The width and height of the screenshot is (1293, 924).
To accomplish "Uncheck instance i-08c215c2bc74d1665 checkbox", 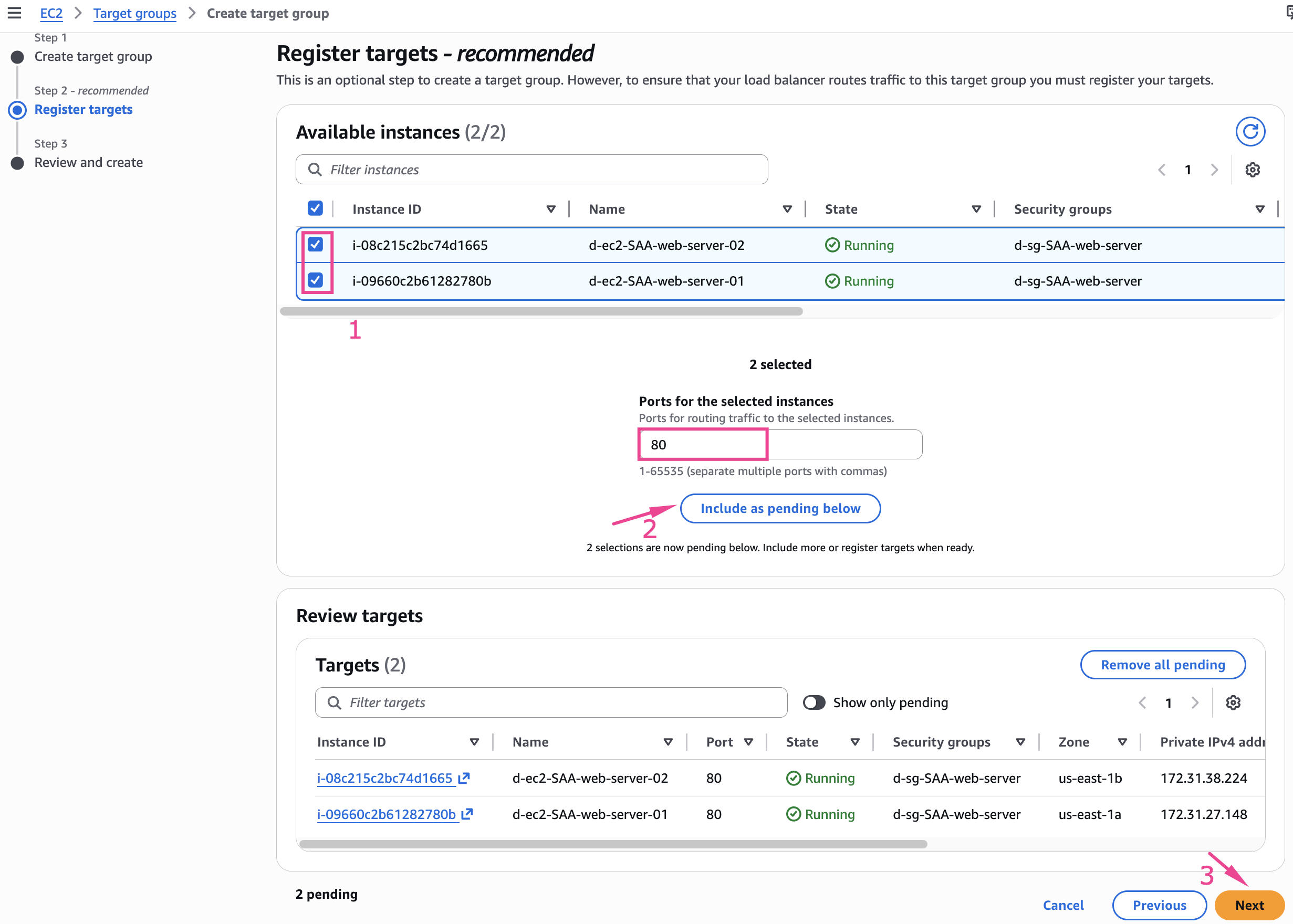I will pyautogui.click(x=315, y=245).
